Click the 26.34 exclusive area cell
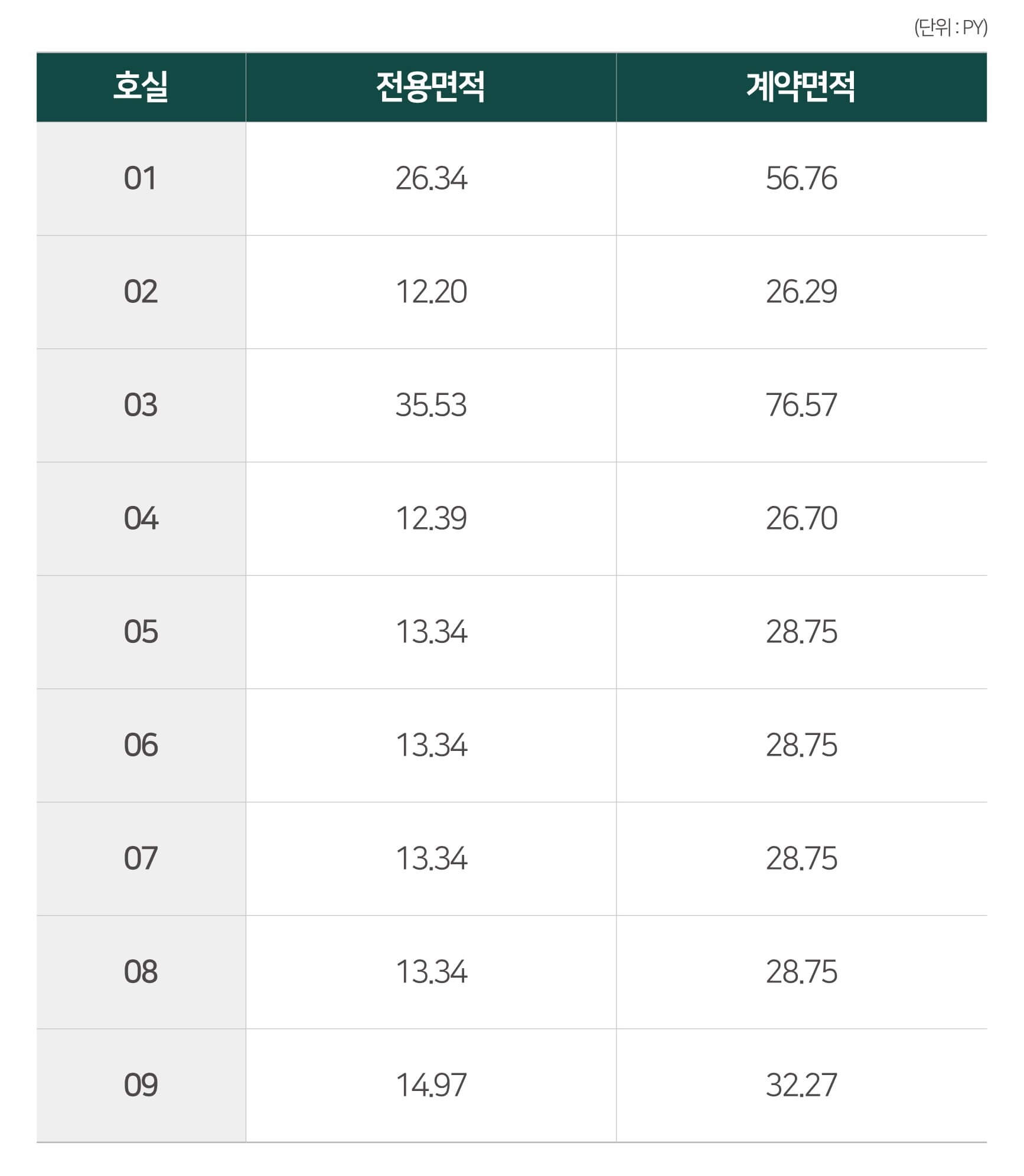Viewport: 1024px width, 1176px height. click(x=431, y=178)
